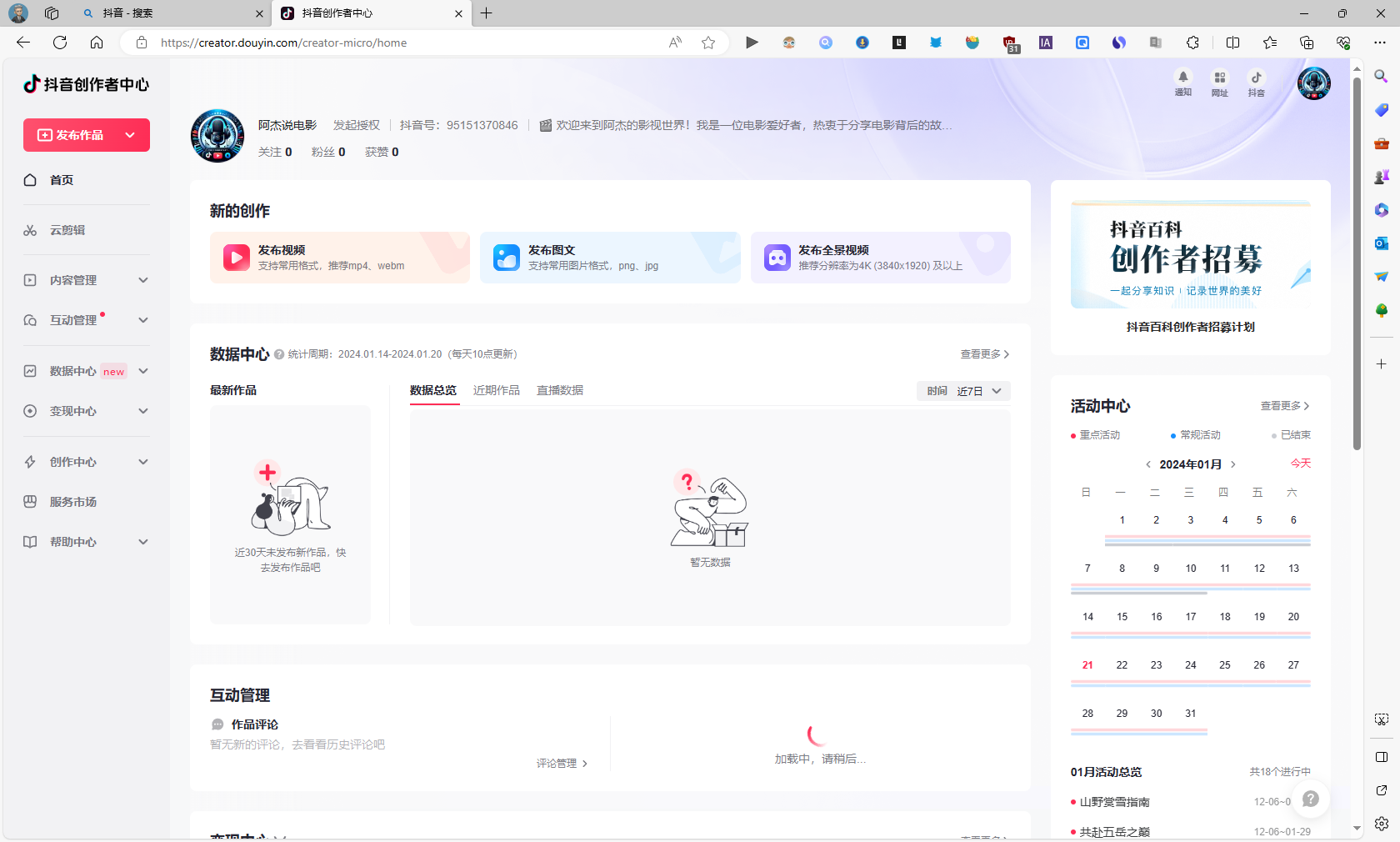Click the 发布图文 image icon

pyautogui.click(x=507, y=258)
